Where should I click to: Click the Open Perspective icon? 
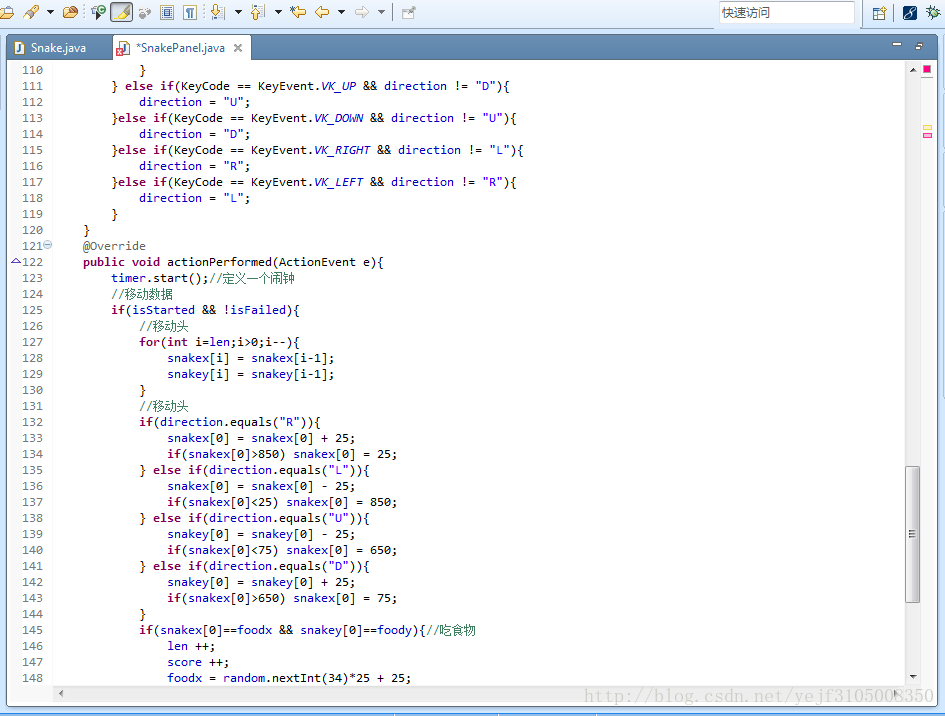(879, 13)
